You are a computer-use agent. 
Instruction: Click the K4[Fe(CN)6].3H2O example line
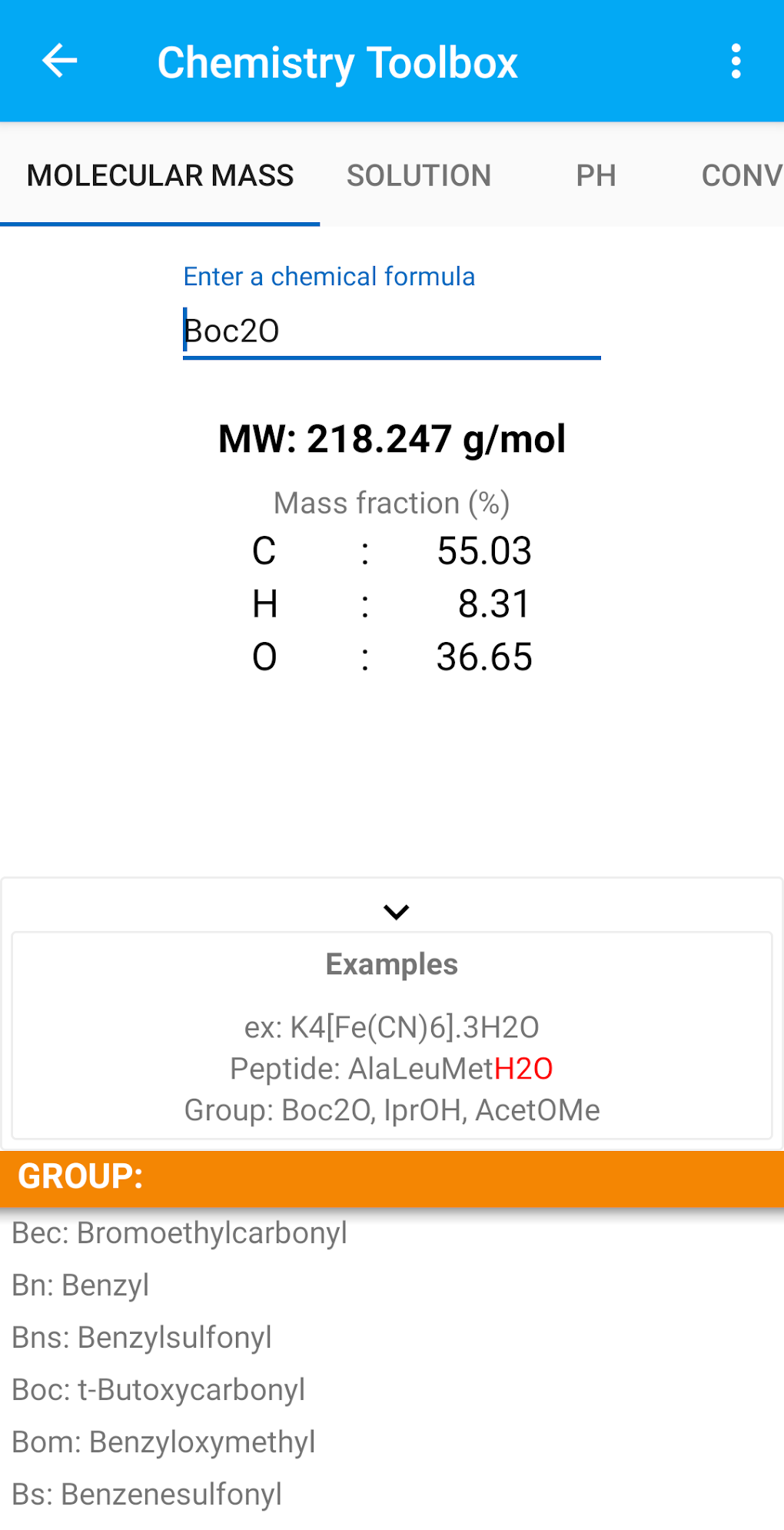coord(392,1027)
